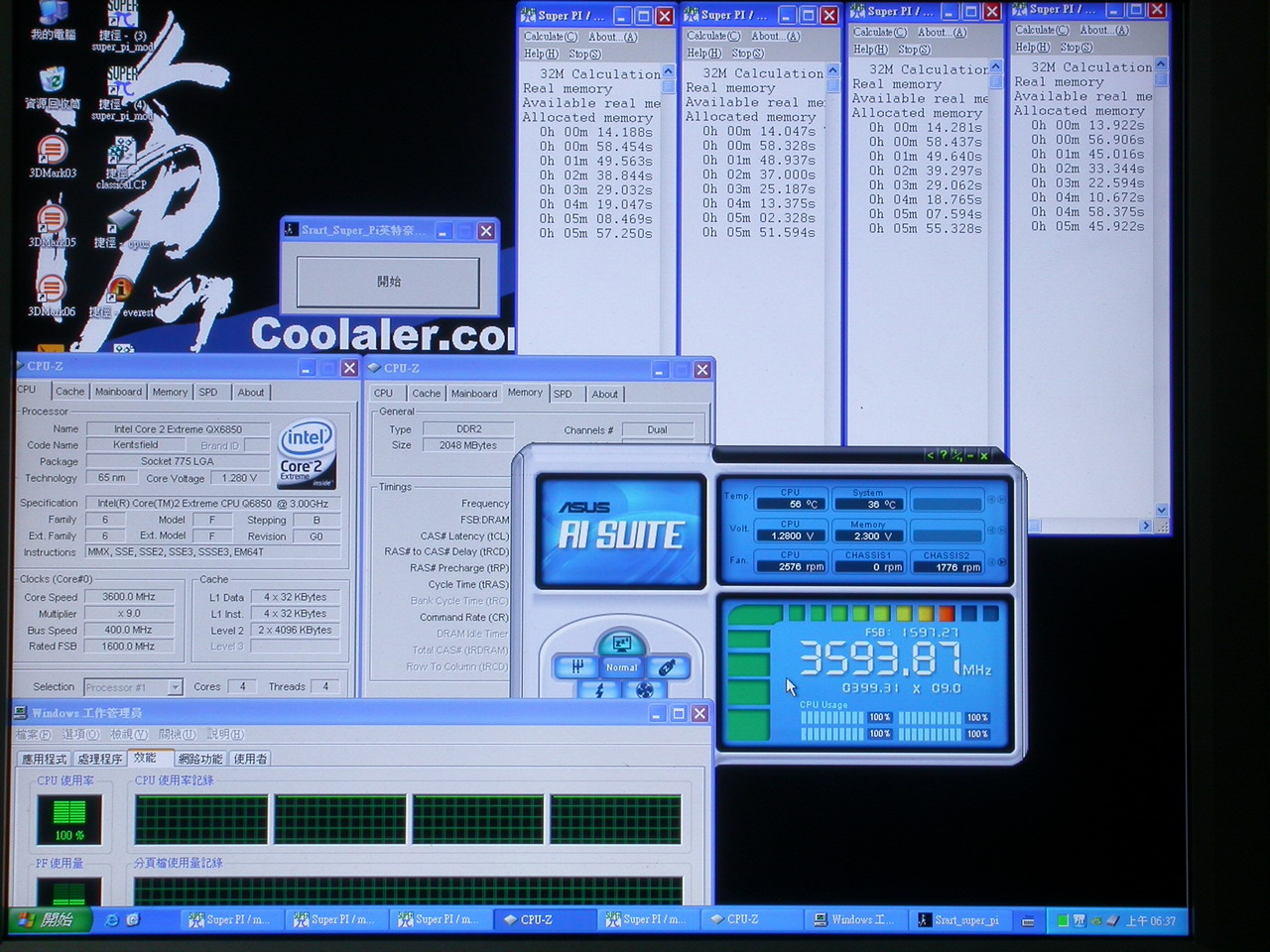
Task: Open AI Suite rocket boost icon
Action: coord(668,667)
